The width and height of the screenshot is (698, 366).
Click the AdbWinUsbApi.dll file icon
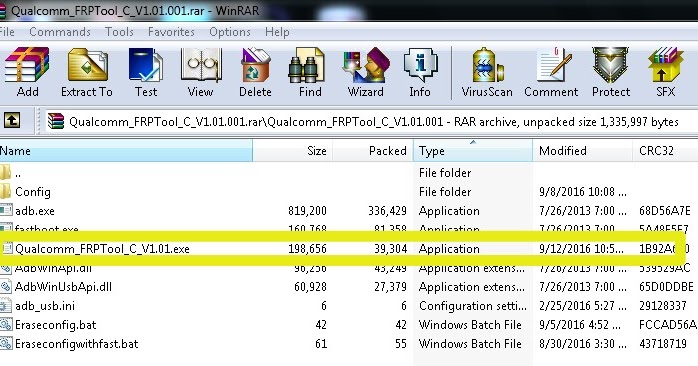coord(5,287)
